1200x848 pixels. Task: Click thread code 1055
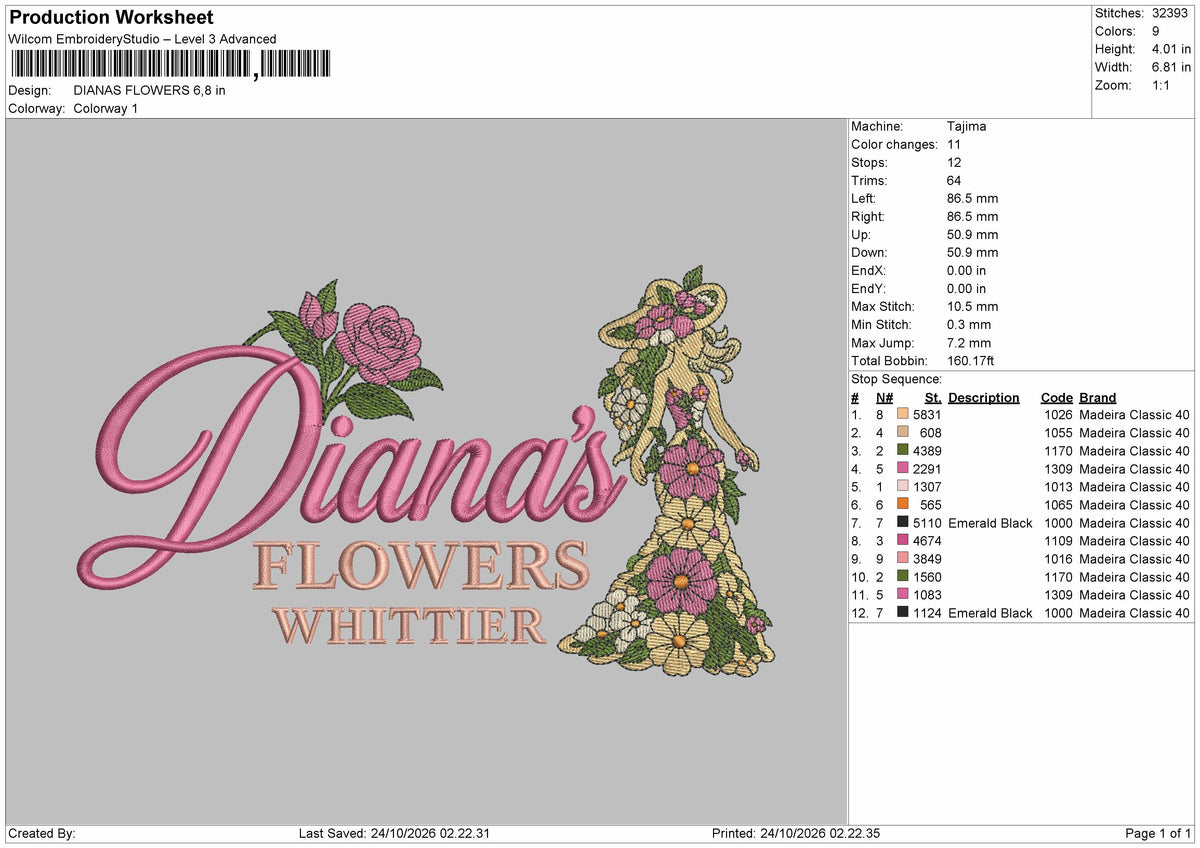point(1058,433)
